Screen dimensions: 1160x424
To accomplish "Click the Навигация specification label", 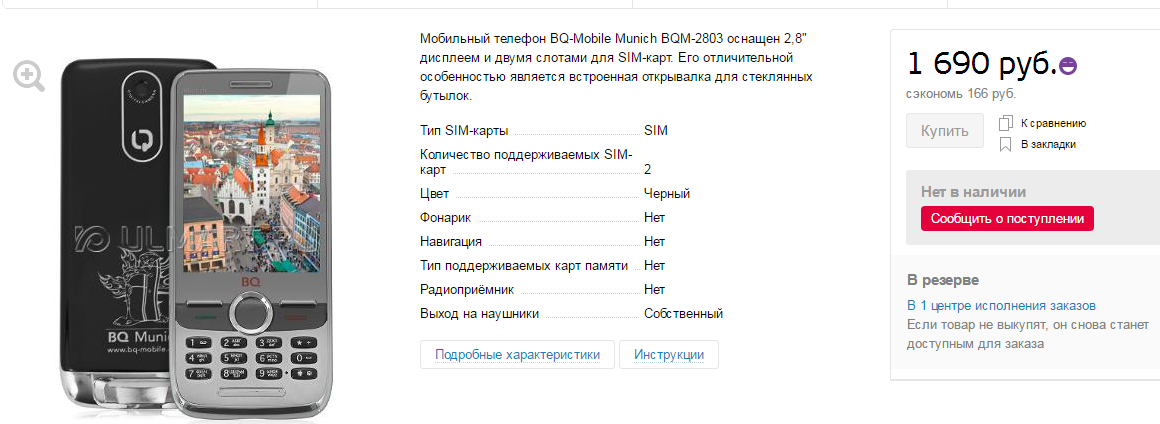I will [451, 241].
